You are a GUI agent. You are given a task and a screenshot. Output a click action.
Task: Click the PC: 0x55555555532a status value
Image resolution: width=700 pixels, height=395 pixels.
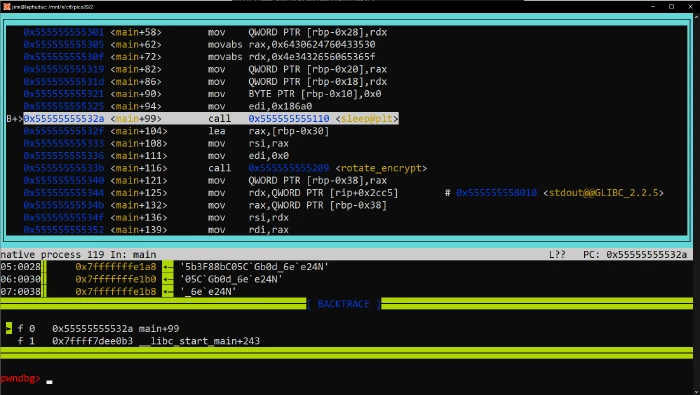(634, 254)
